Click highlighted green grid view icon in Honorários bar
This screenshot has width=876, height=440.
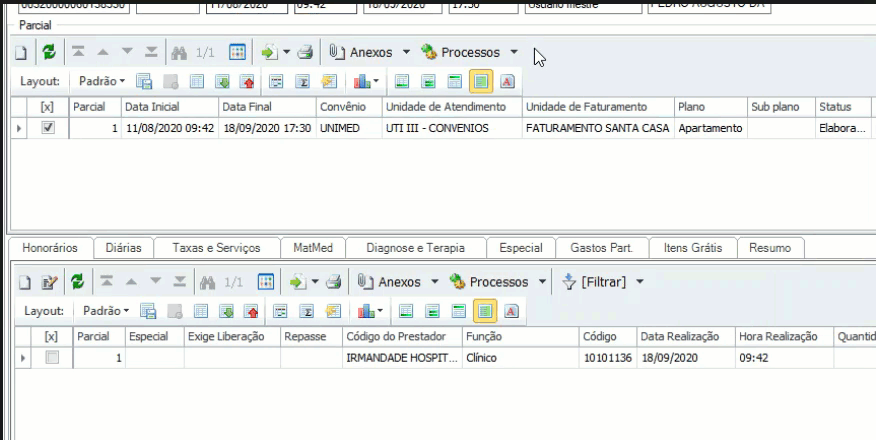click(x=484, y=311)
